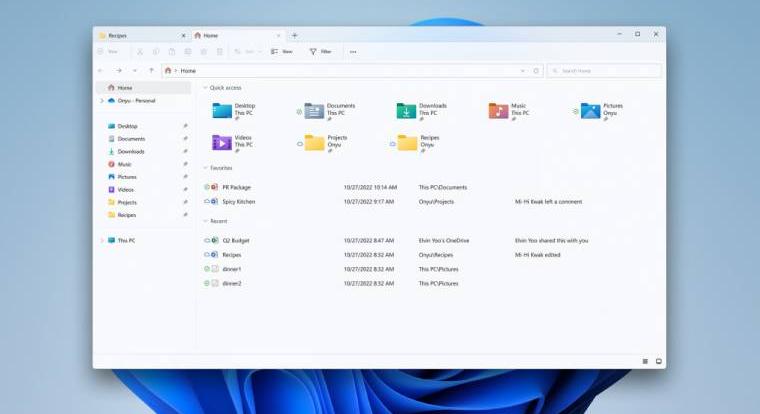This screenshot has width=760, height=414.
Task: Click the Rename icon in toolbar
Action: point(188,51)
